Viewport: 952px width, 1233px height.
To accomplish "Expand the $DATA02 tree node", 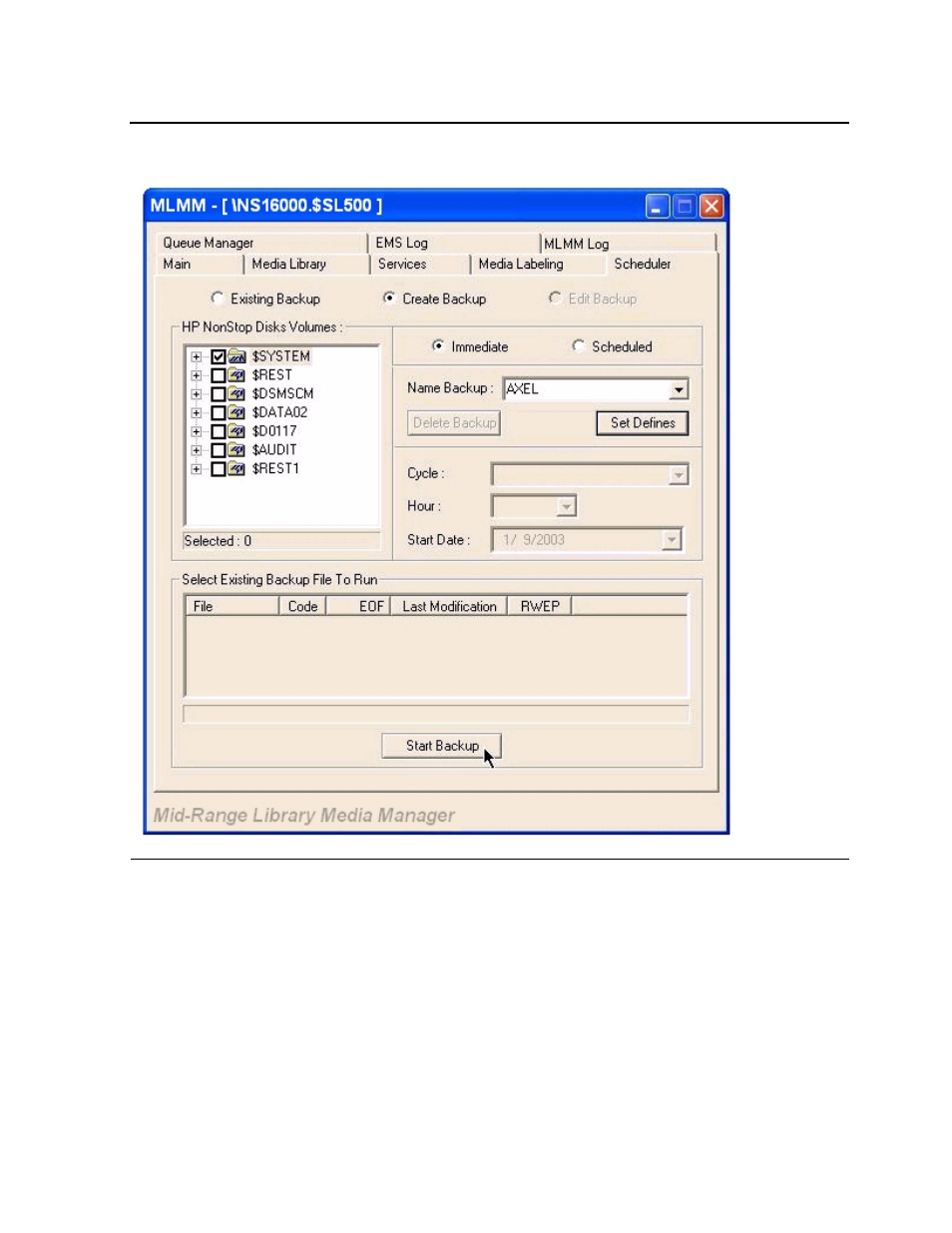I will 197,412.
